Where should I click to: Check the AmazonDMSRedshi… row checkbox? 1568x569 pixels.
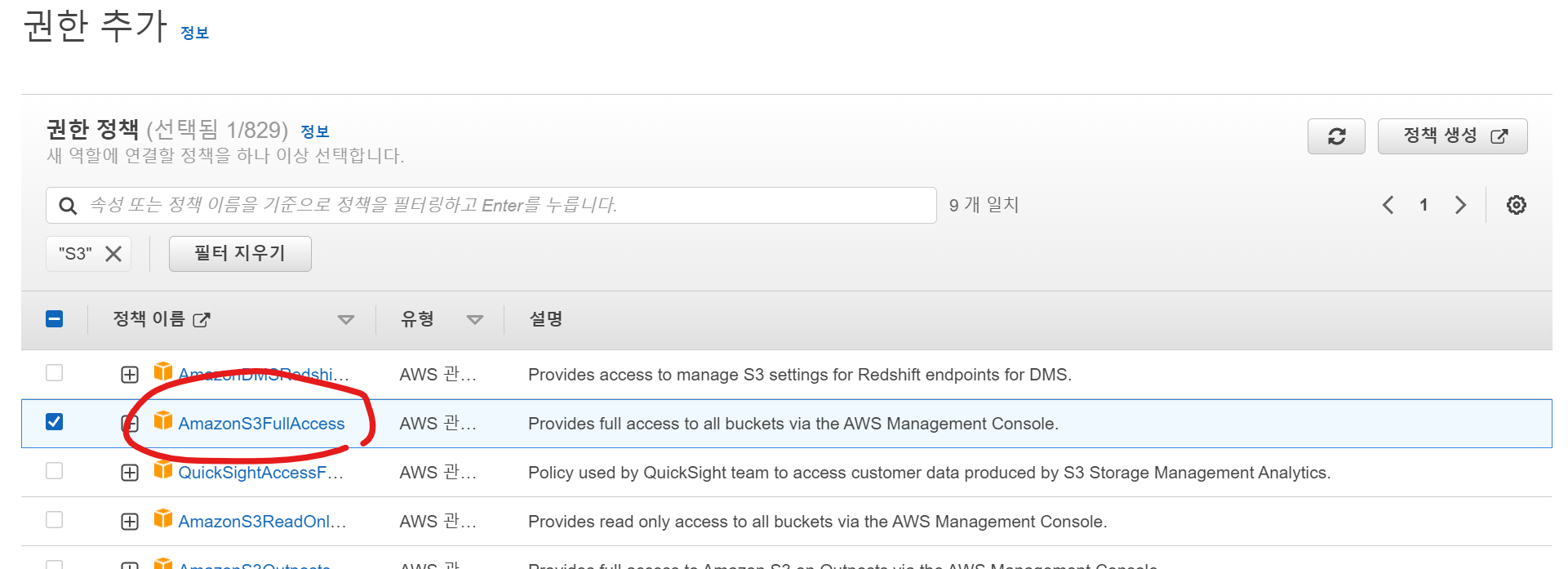tap(55, 373)
